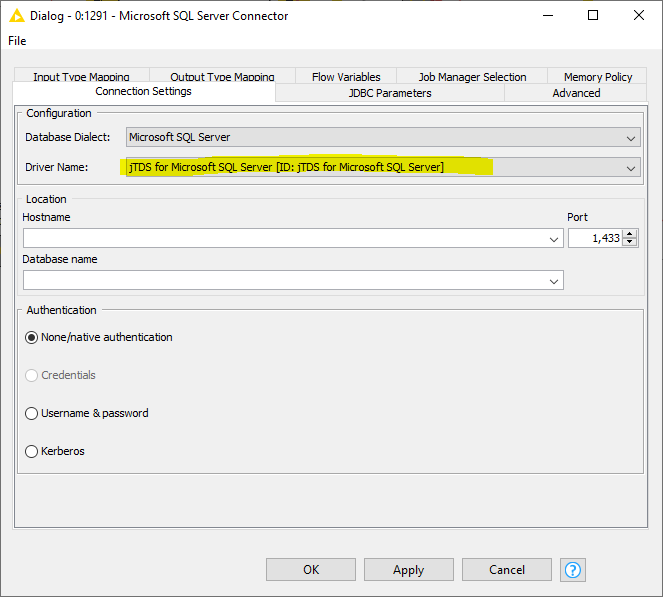Open the Advanced tab
663x597 pixels.
(x=576, y=93)
